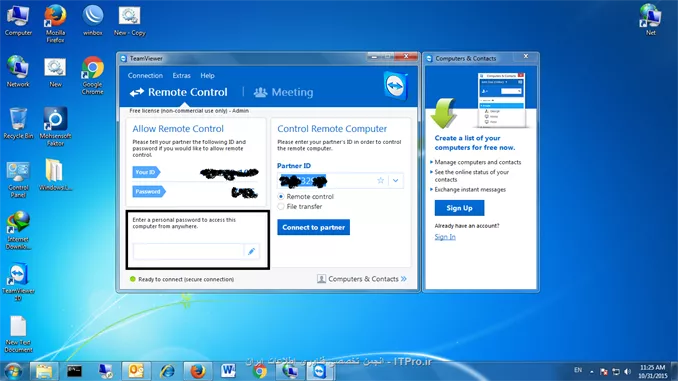Open the Recycle Bin icon
Viewport: 678px width, 381px height.
click(18, 123)
